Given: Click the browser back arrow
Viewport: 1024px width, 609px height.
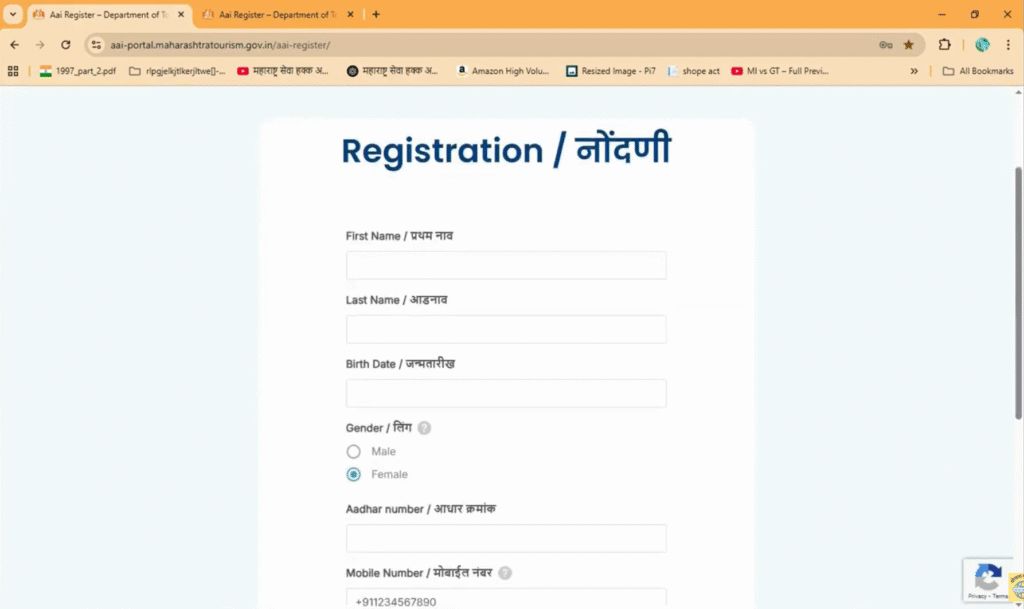Looking at the screenshot, I should pyautogui.click(x=14, y=45).
